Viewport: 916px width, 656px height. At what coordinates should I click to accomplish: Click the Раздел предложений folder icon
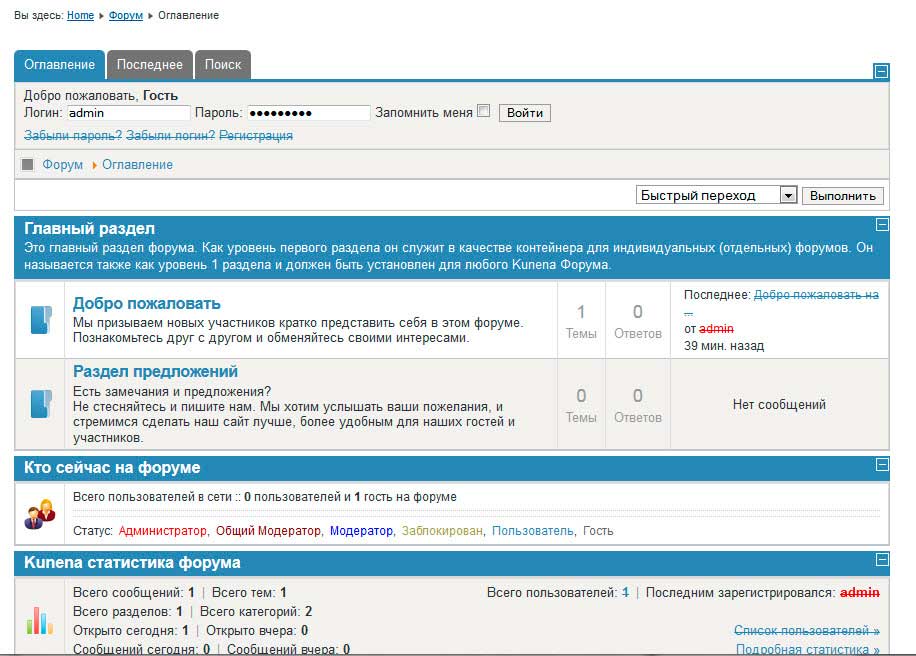point(41,404)
